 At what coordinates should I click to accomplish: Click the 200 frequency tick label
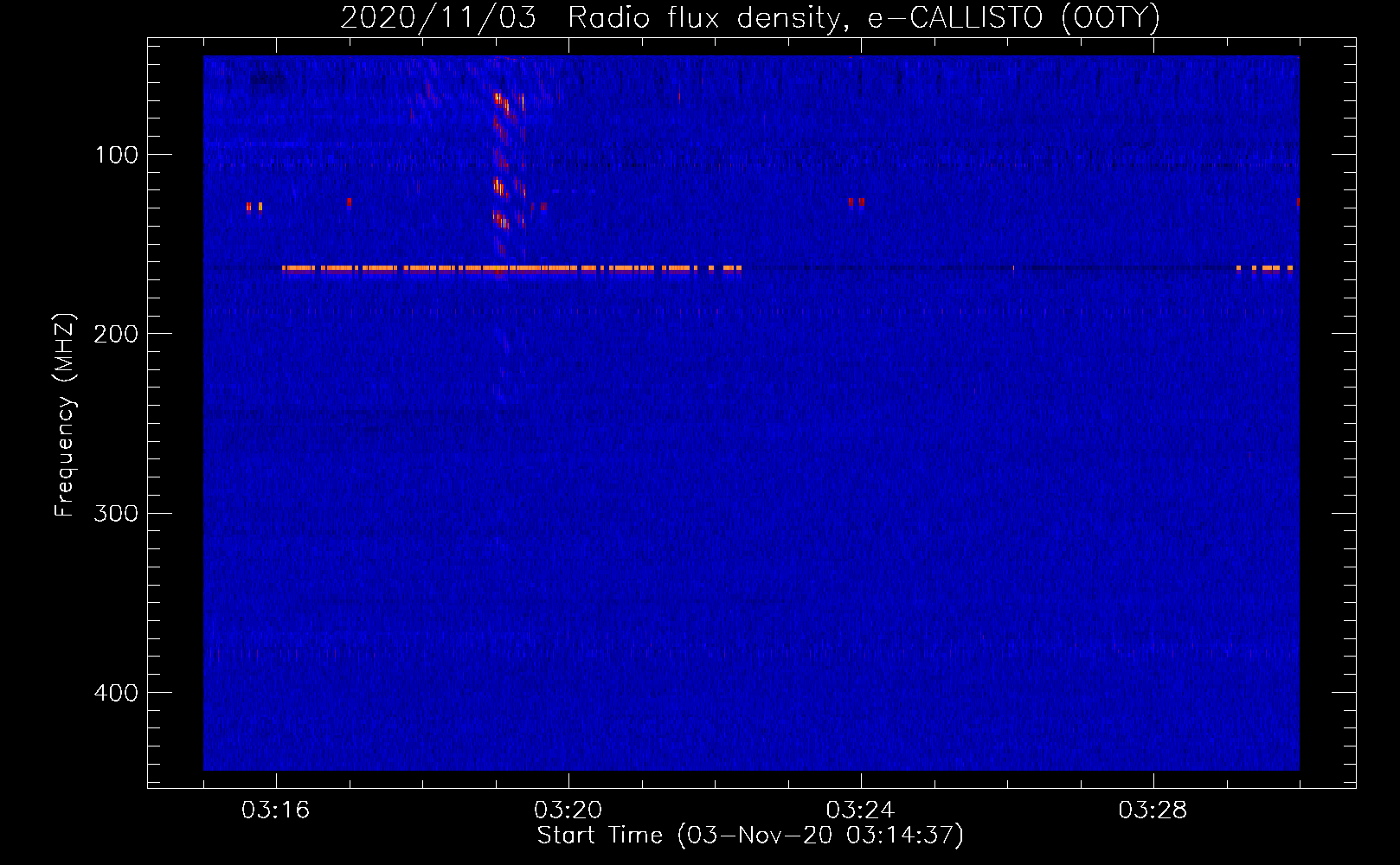point(116,334)
